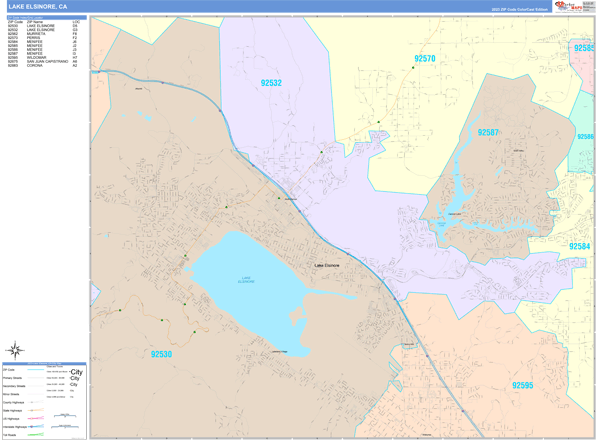The width and height of the screenshot is (600, 440).
Task: Select the Interstate Highways legend symbol
Action: click(36, 426)
